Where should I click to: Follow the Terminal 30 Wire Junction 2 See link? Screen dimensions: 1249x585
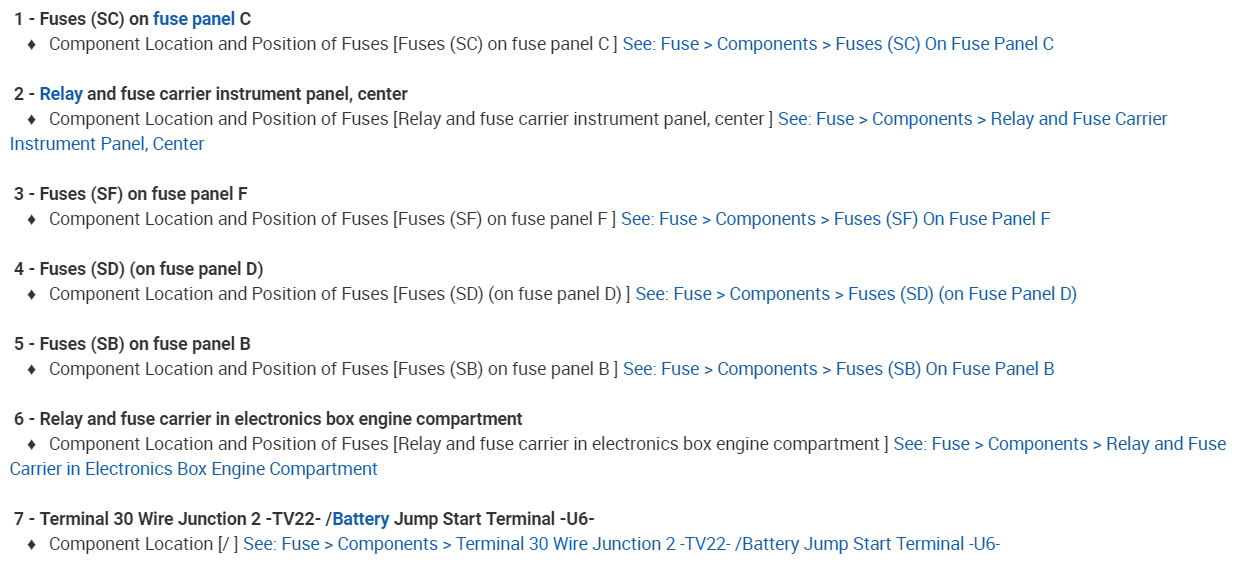tap(621, 544)
